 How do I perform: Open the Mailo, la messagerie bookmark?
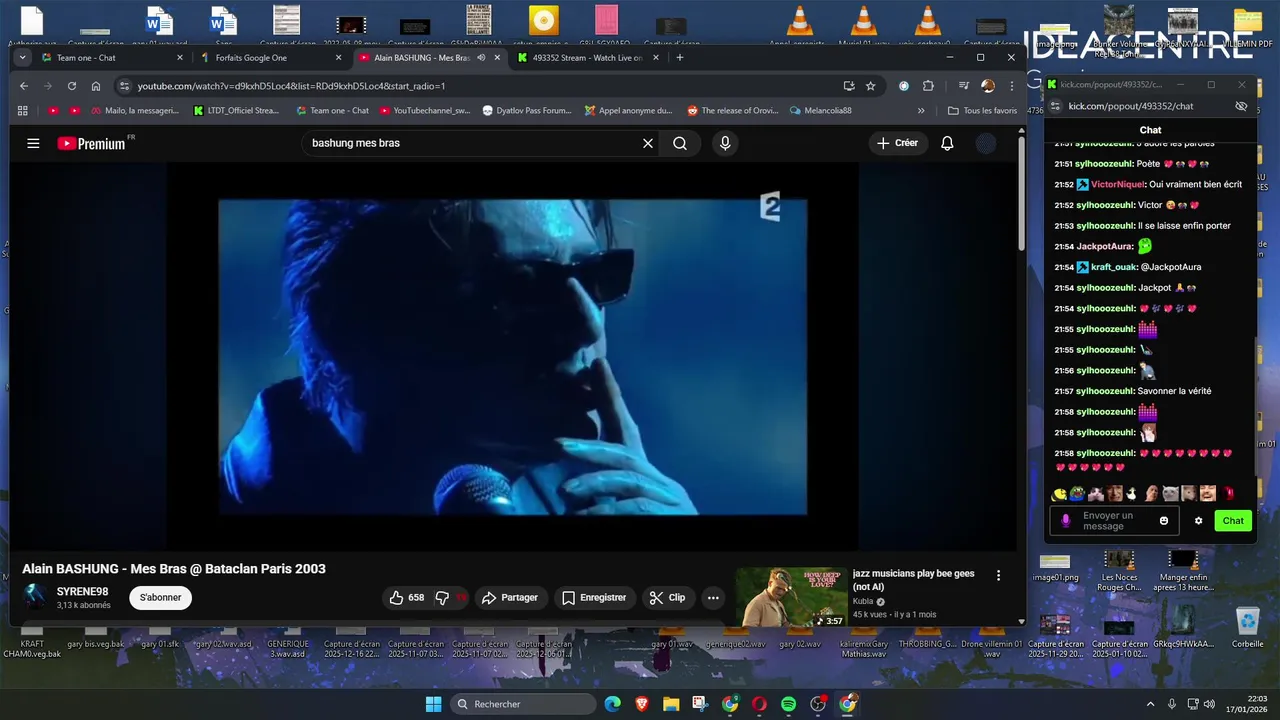[x=133, y=111]
